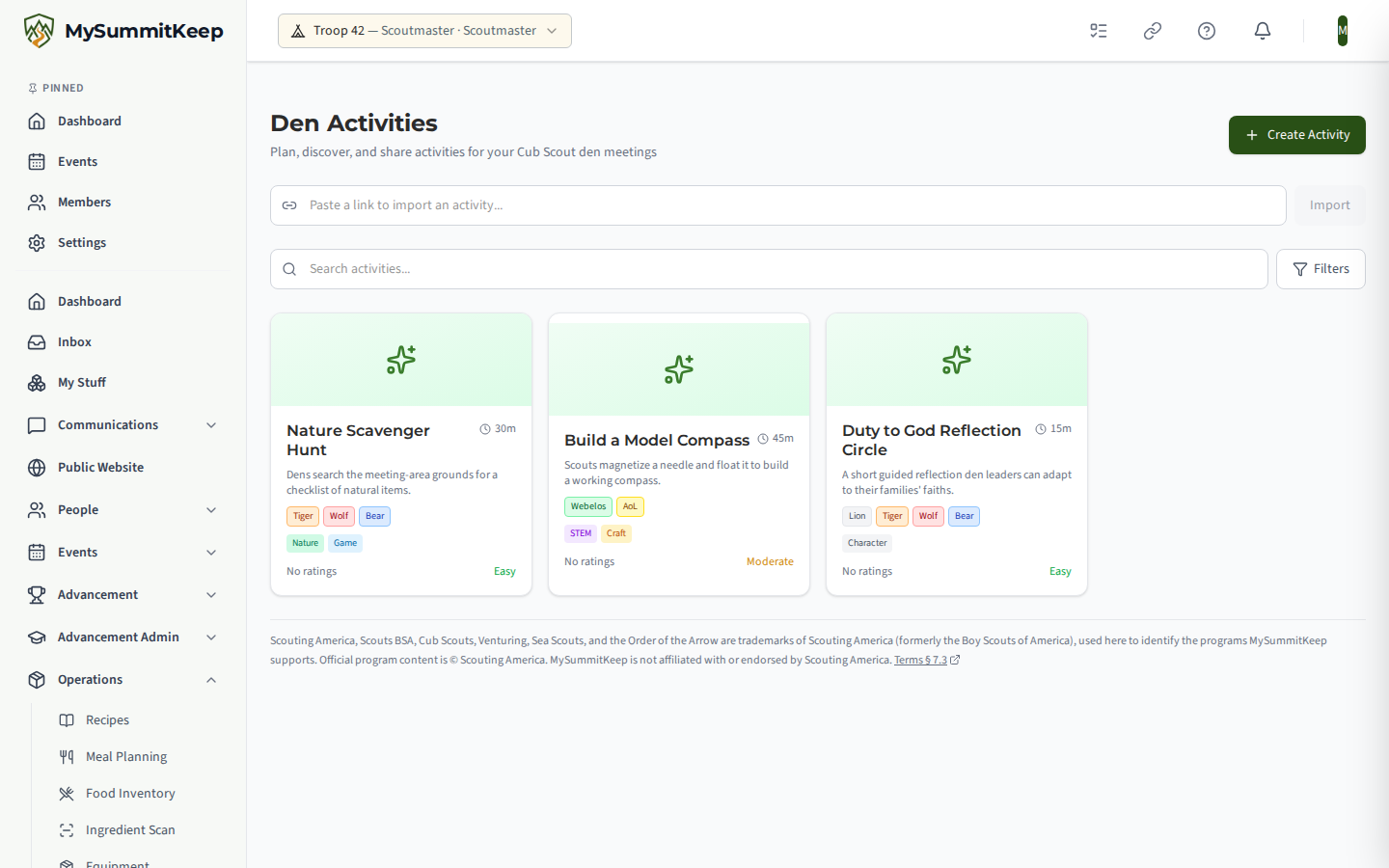This screenshot has width=1389, height=868.
Task: Open Meal Planning in sidebar
Action: tap(137, 757)
